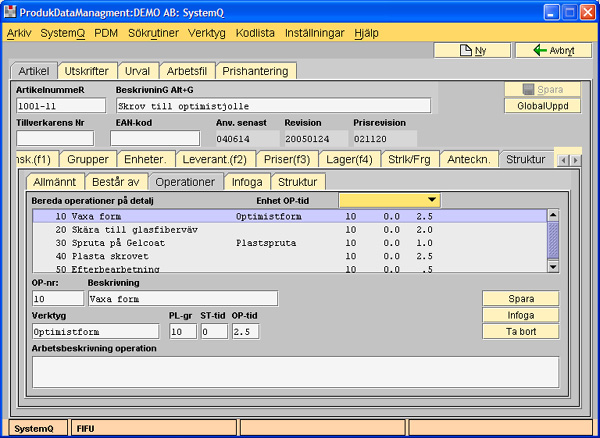Open the Strlk/Frg tab
This screenshot has width=600, height=438.
pos(409,160)
